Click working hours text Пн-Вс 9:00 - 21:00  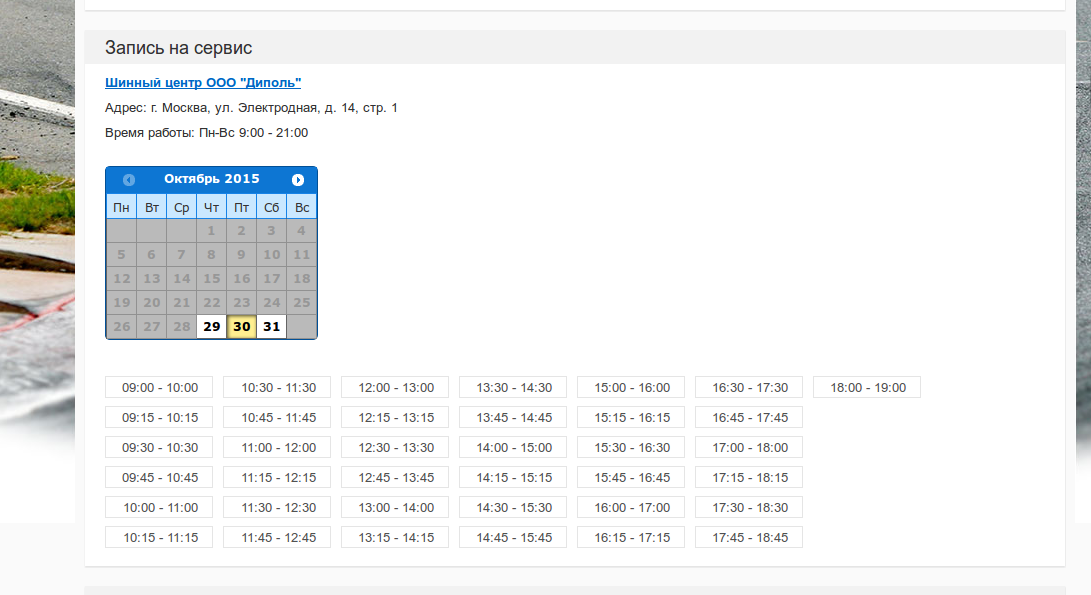point(253,133)
